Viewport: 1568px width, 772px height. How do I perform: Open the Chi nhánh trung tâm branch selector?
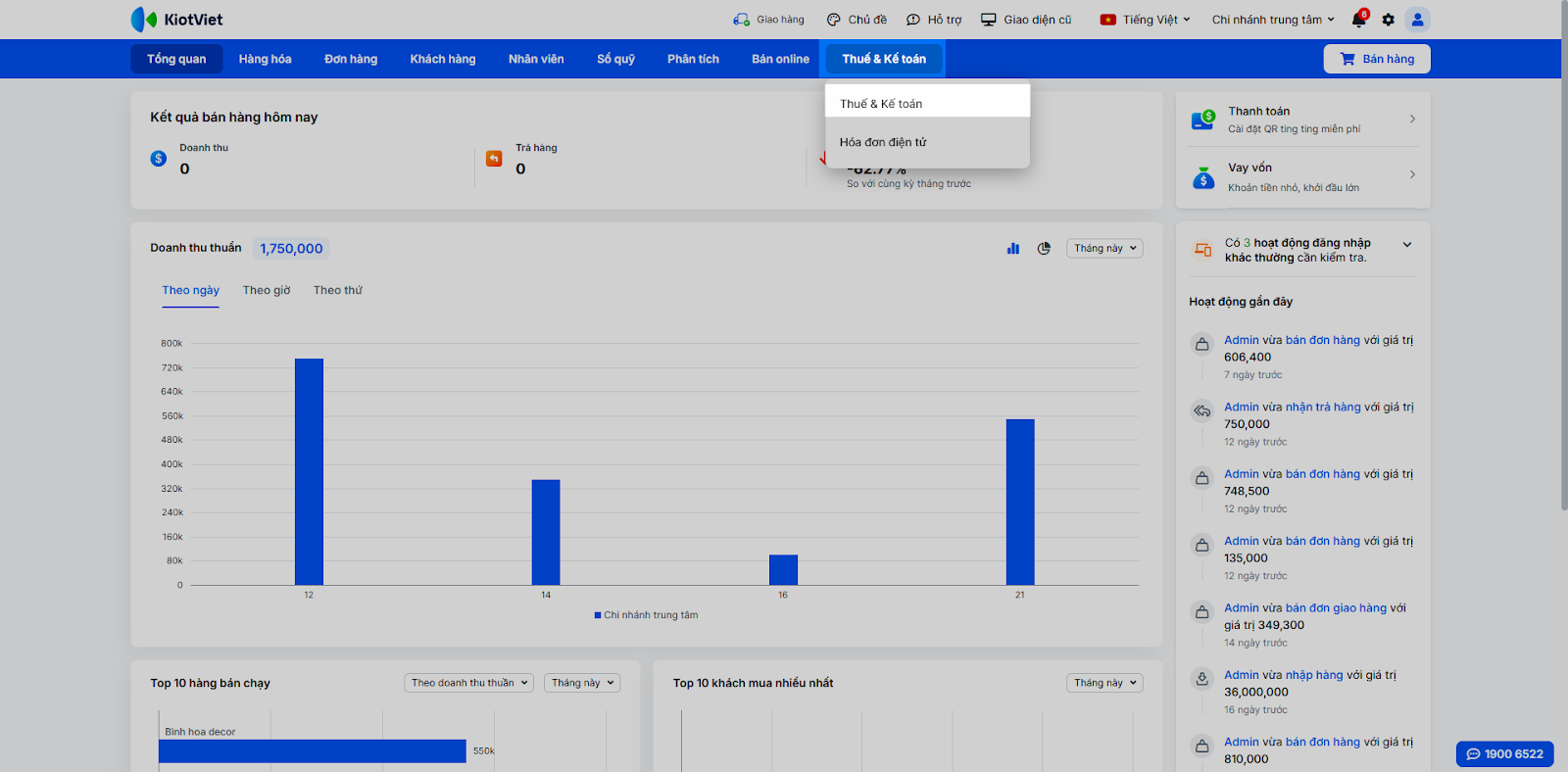click(x=1273, y=20)
